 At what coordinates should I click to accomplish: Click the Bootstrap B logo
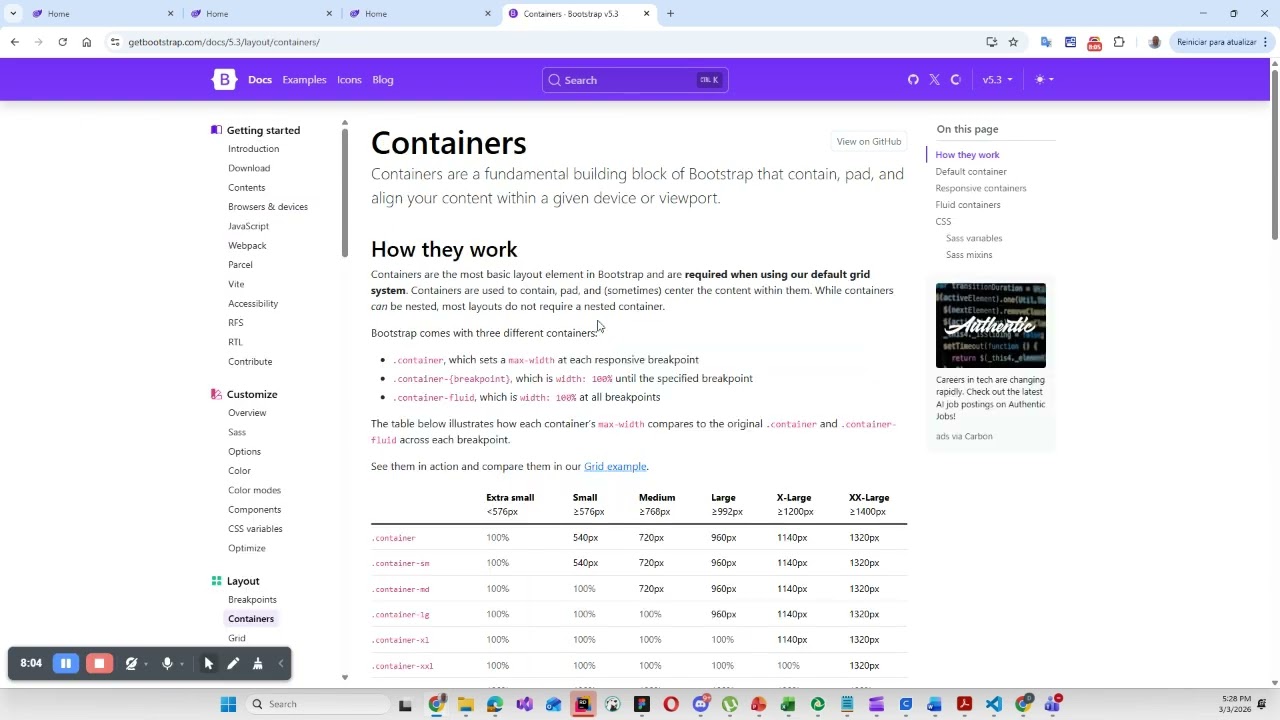pos(224,80)
